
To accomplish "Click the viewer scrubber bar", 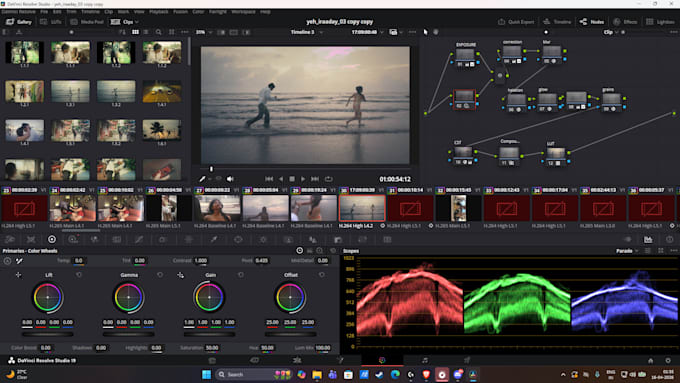I will click(x=306, y=169).
